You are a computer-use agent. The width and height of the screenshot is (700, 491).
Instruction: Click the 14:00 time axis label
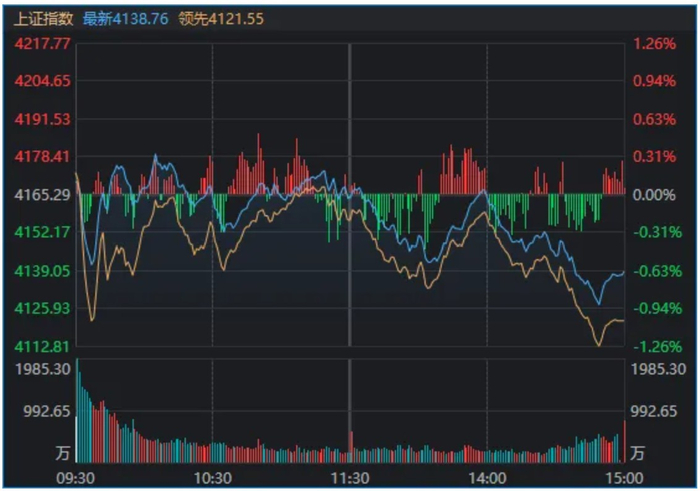coord(487,479)
